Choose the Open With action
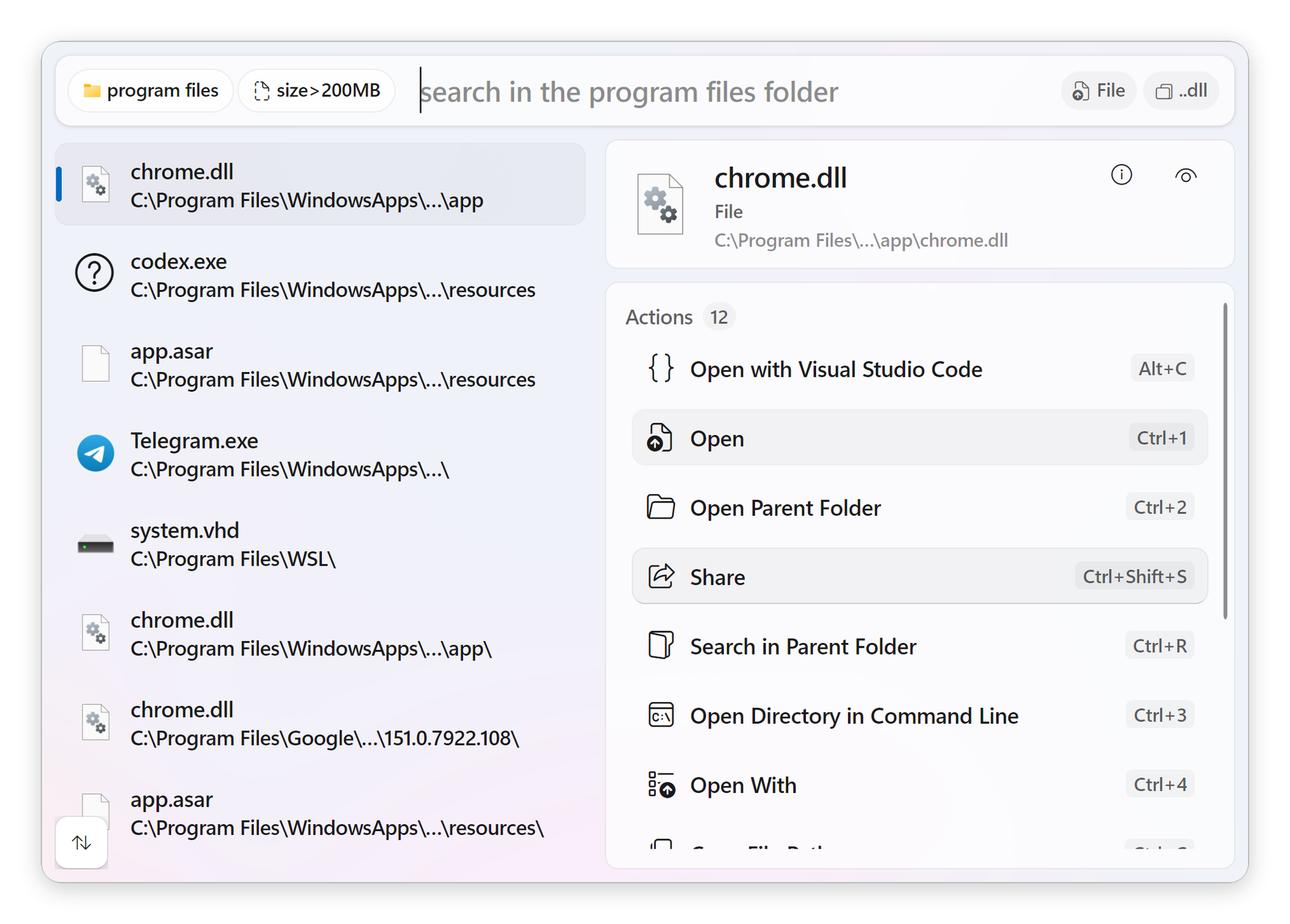The height and width of the screenshot is (924, 1290). (x=919, y=784)
